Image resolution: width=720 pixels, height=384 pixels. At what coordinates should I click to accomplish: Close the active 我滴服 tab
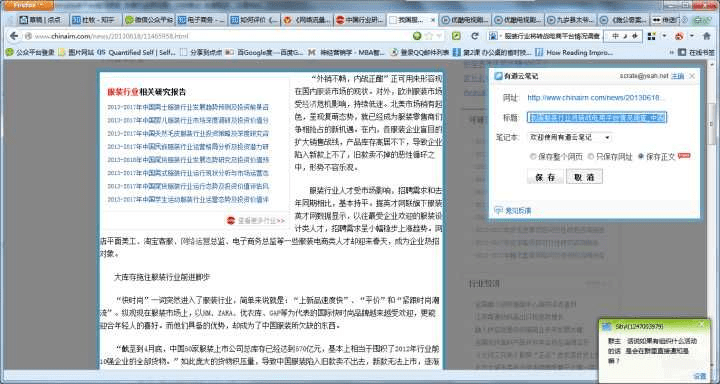coord(432,20)
